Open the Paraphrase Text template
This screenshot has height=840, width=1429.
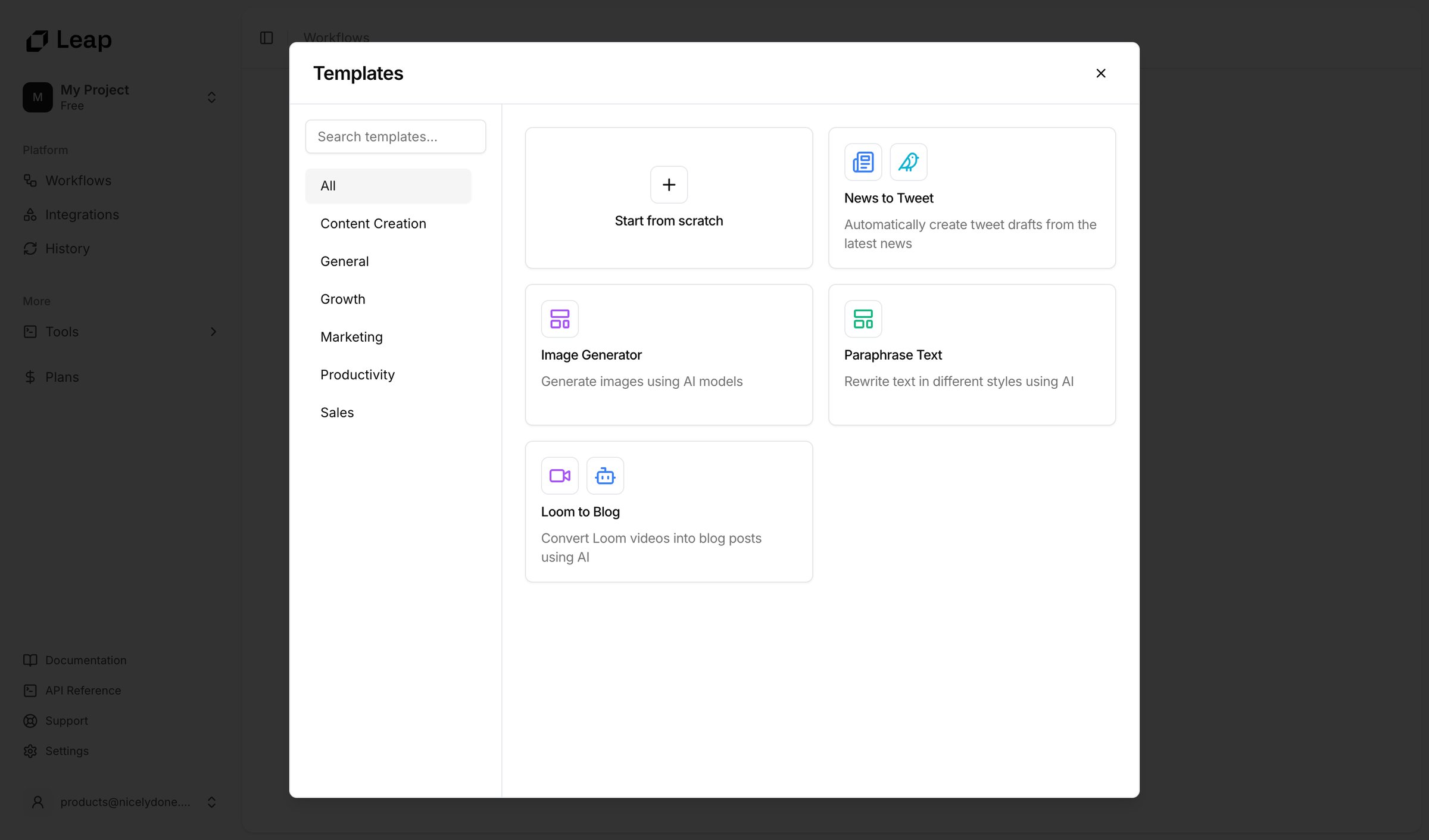click(972, 355)
